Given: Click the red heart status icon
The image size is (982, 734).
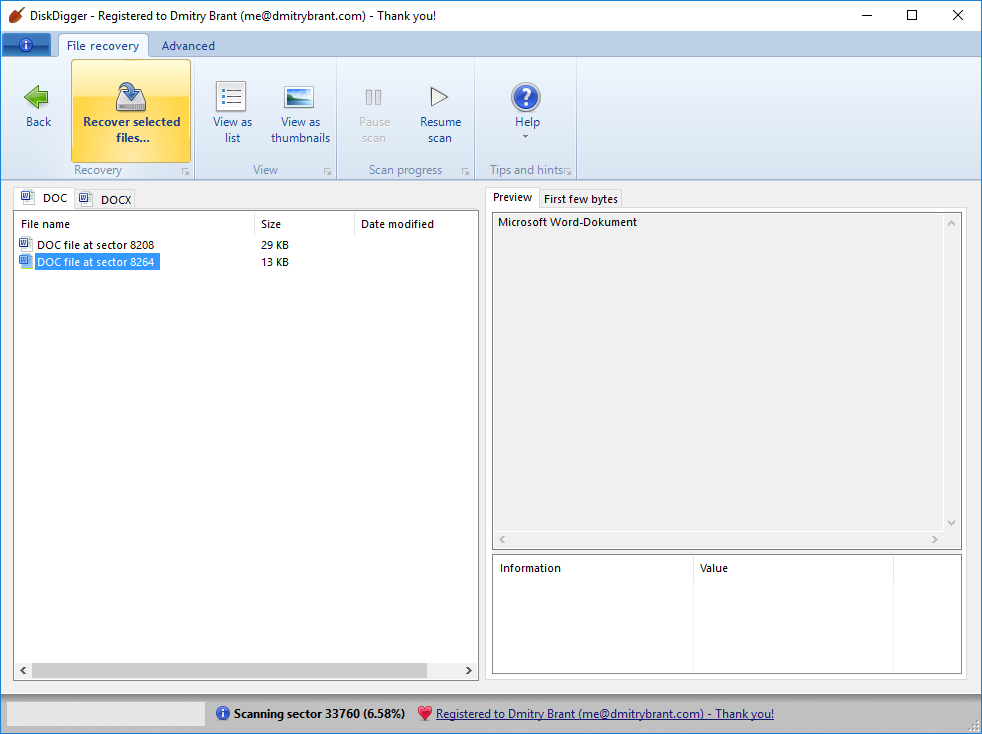Looking at the screenshot, I should click(x=425, y=713).
